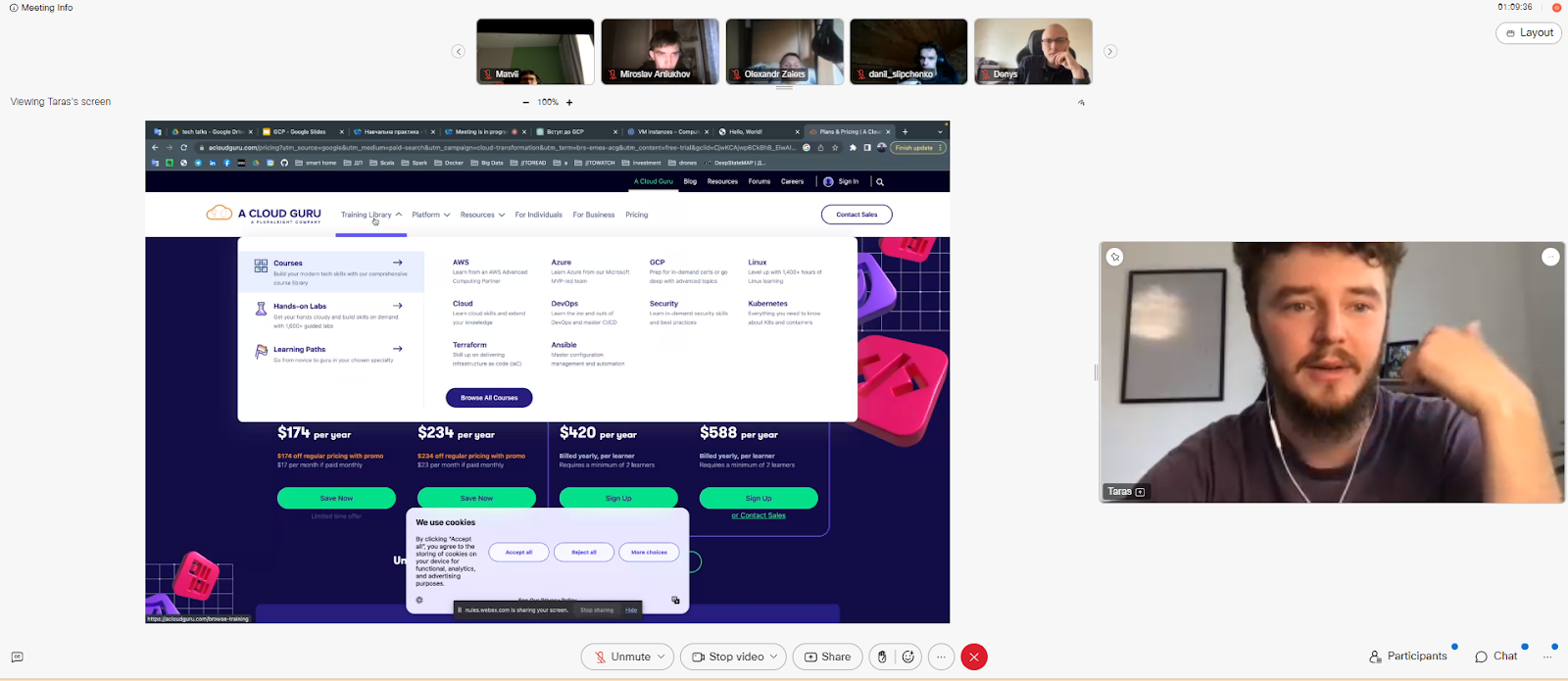1568x681 pixels.
Task: Pin Taras's video with the star icon
Action: pyautogui.click(x=1115, y=257)
